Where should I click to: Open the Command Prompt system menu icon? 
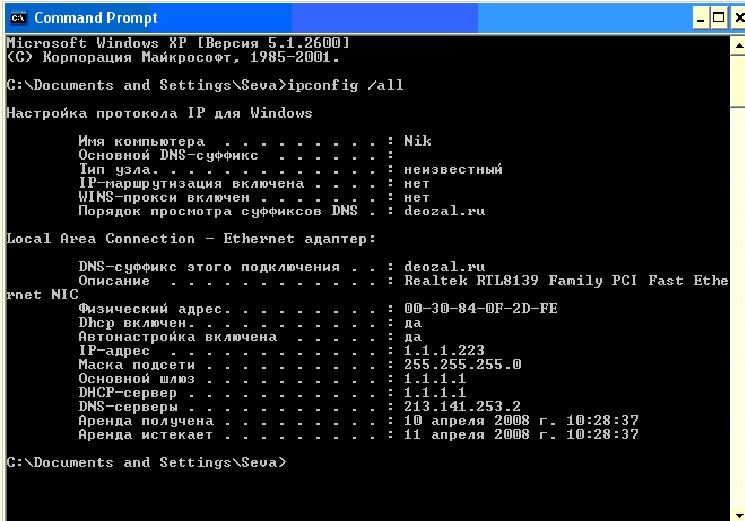tap(19, 18)
